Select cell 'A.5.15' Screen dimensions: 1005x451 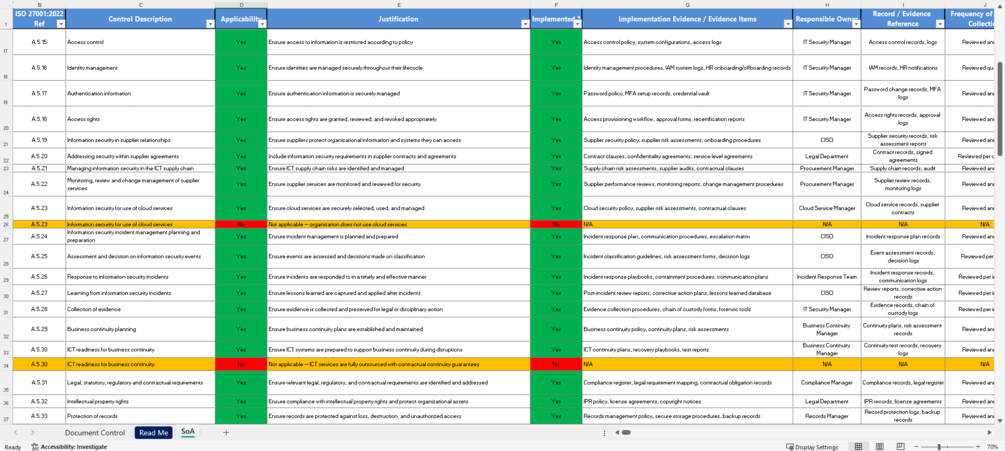click(x=39, y=42)
